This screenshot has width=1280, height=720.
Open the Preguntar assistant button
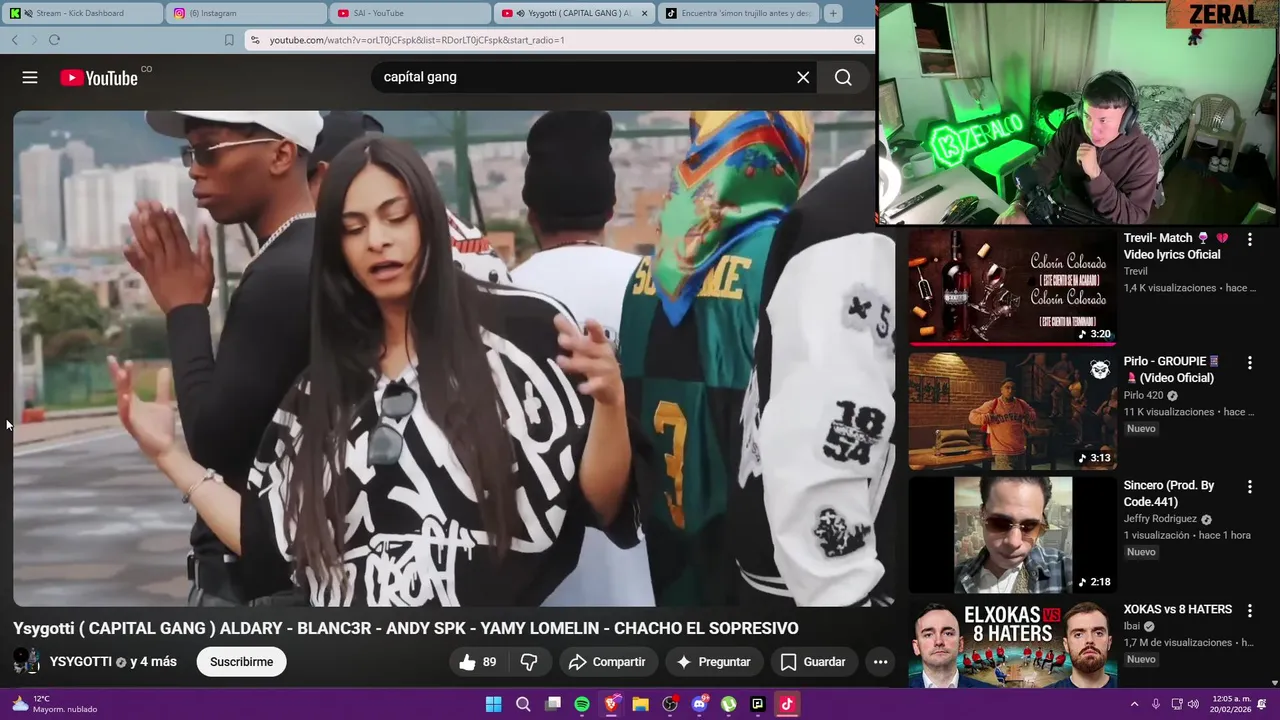(x=713, y=662)
